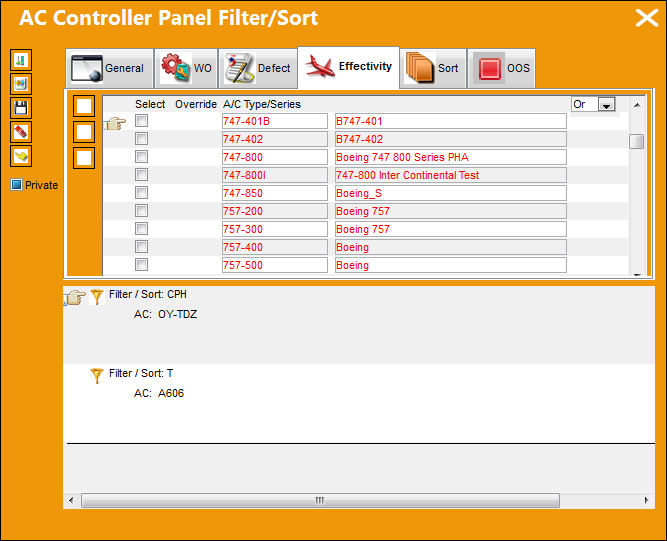This screenshot has width=667, height=541.
Task: Click the Boeing_S description field
Action: point(450,193)
